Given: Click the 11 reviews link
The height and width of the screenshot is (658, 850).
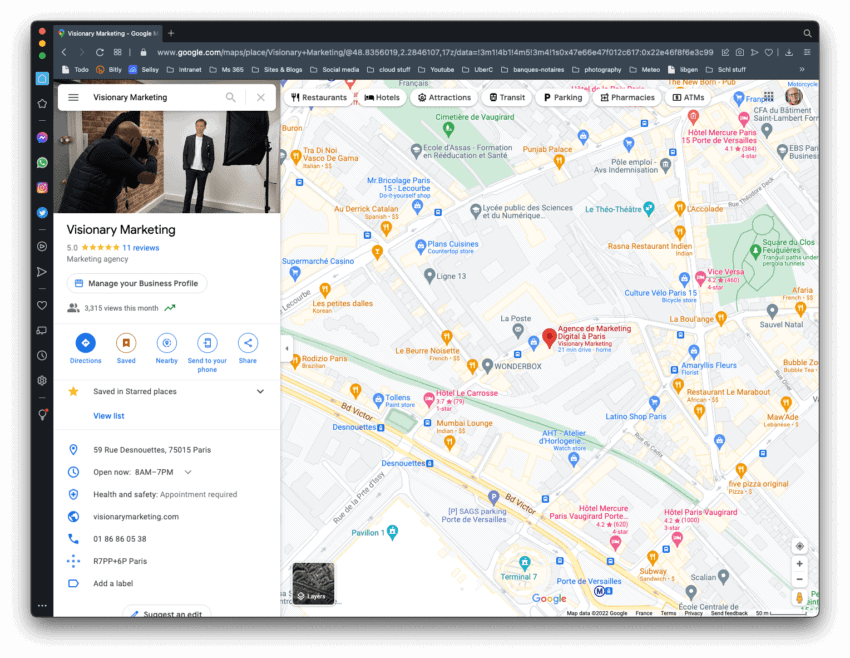Looking at the screenshot, I should 140,248.
